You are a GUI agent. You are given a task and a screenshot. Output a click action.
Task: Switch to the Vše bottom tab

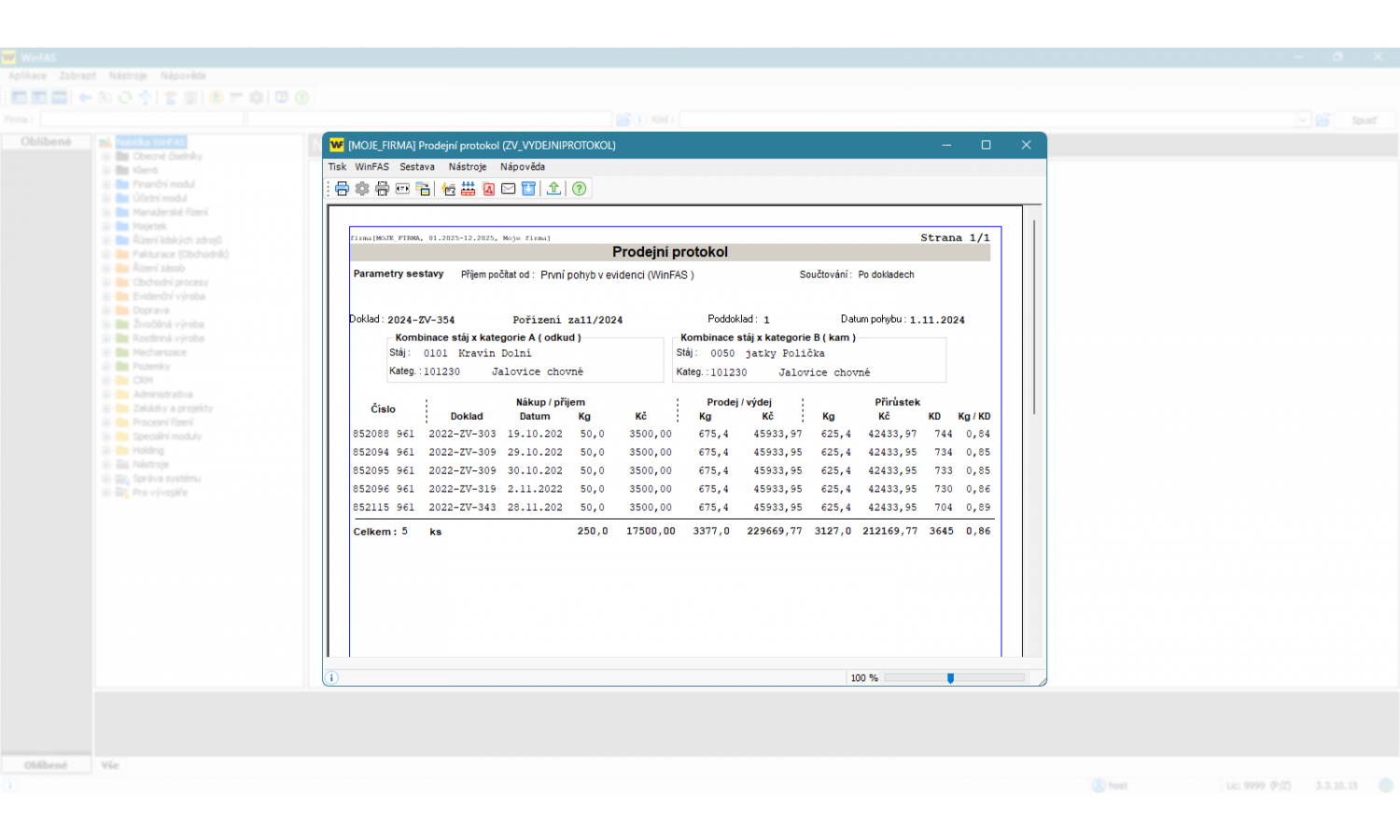[x=110, y=765]
